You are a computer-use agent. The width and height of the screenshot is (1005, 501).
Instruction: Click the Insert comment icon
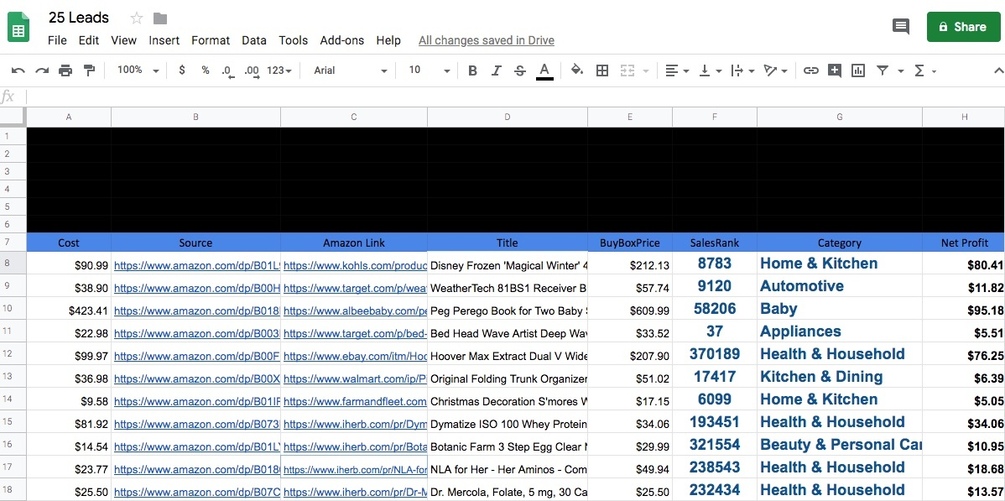click(x=834, y=70)
